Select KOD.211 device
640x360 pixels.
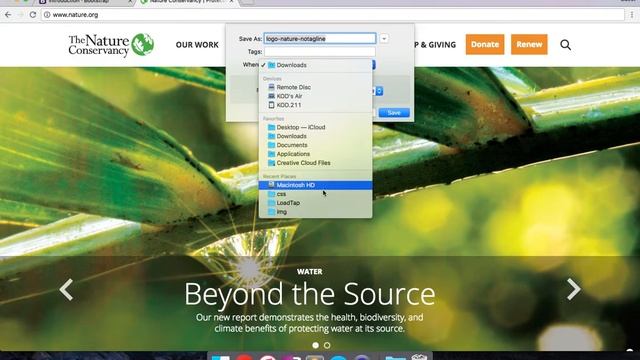[316, 105]
